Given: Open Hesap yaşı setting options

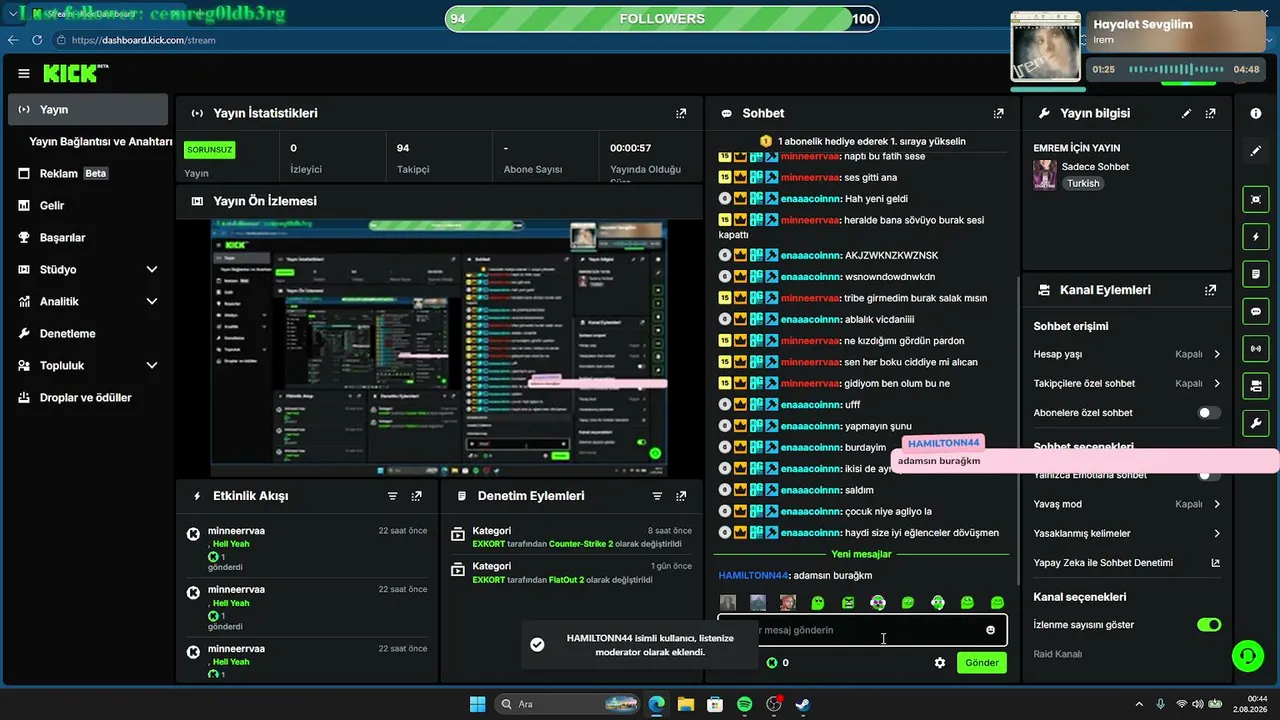Looking at the screenshot, I should pyautogui.click(x=1127, y=354).
